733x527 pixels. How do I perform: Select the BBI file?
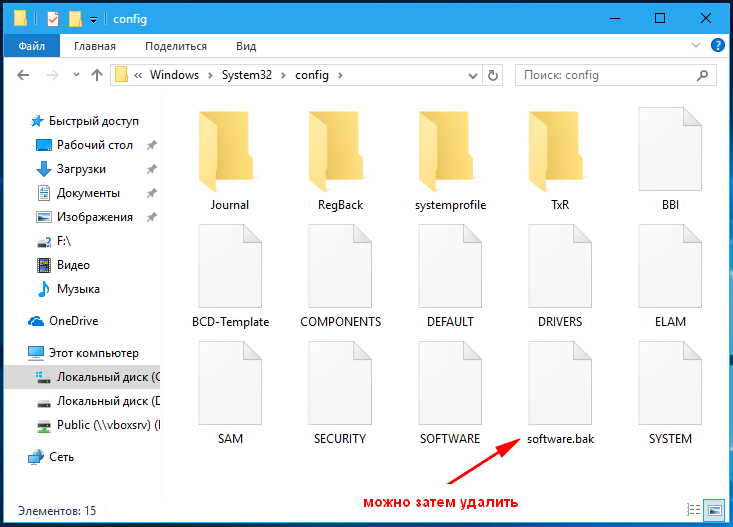(x=670, y=160)
